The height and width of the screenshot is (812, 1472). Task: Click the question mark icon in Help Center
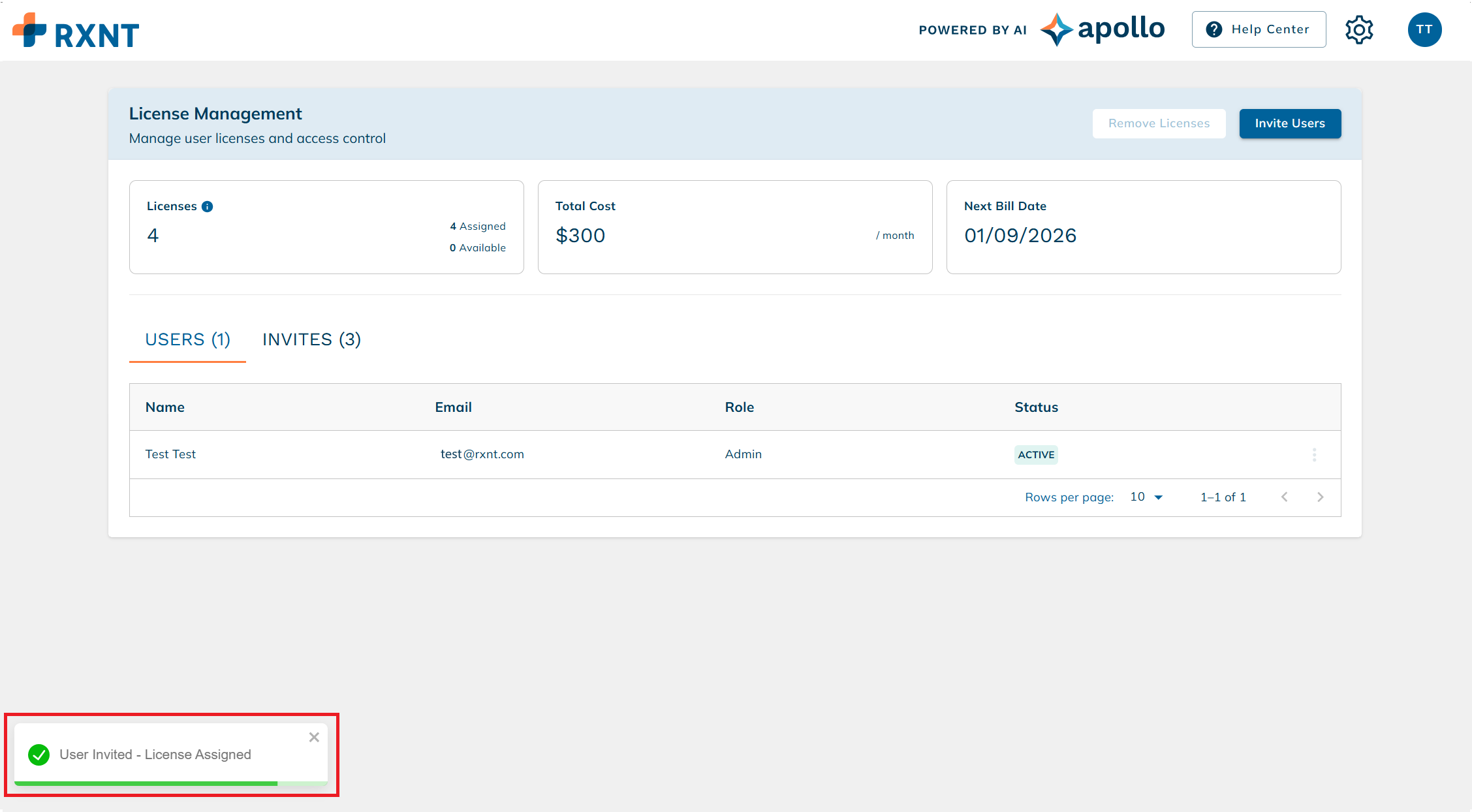(1214, 29)
